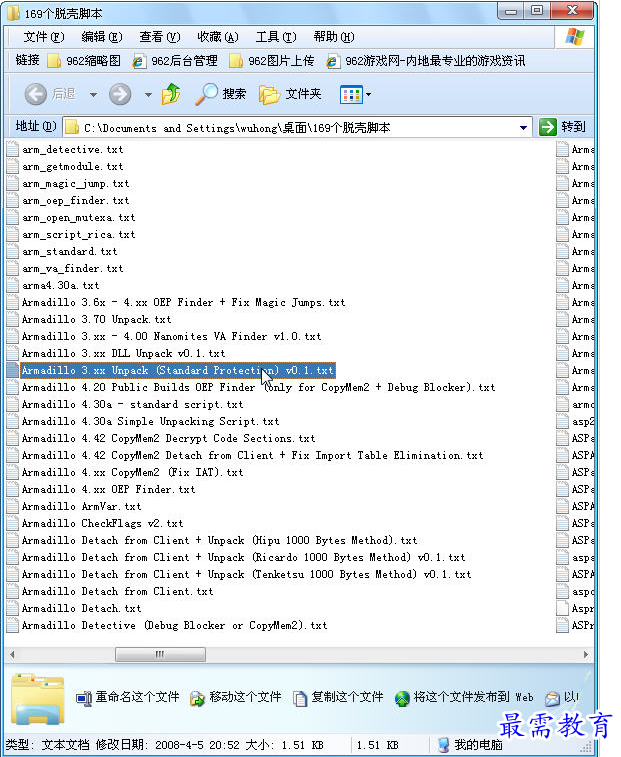Click the file icon of Armadillo Detach.txt
The height and width of the screenshot is (757, 621).
point(13,608)
